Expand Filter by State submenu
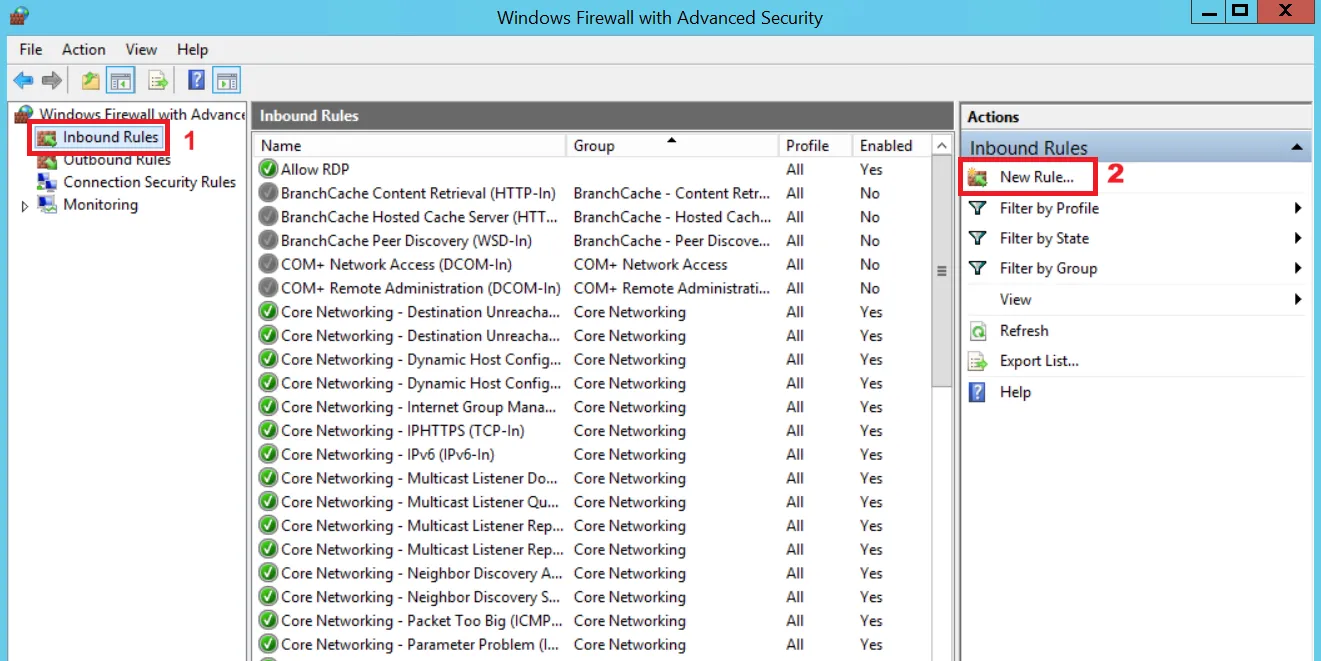 [1044, 238]
